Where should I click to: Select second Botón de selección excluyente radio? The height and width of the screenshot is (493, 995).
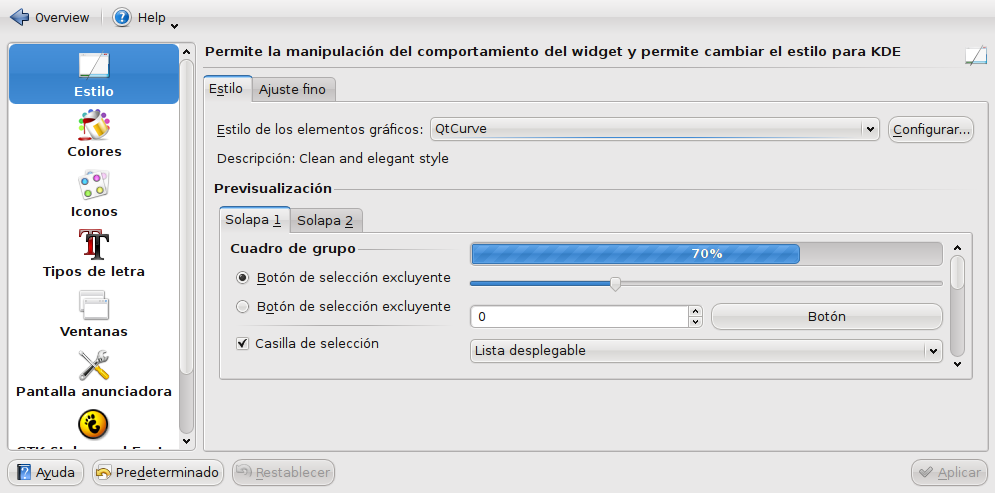(242, 307)
